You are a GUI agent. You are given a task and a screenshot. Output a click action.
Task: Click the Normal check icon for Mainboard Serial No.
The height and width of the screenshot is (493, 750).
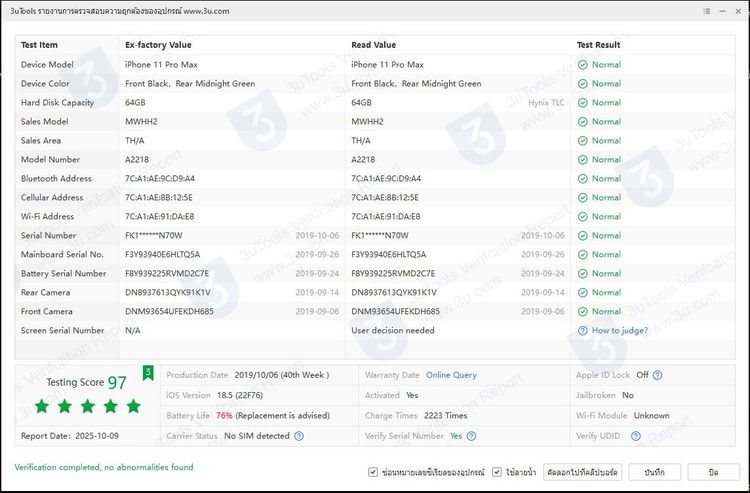click(x=582, y=254)
